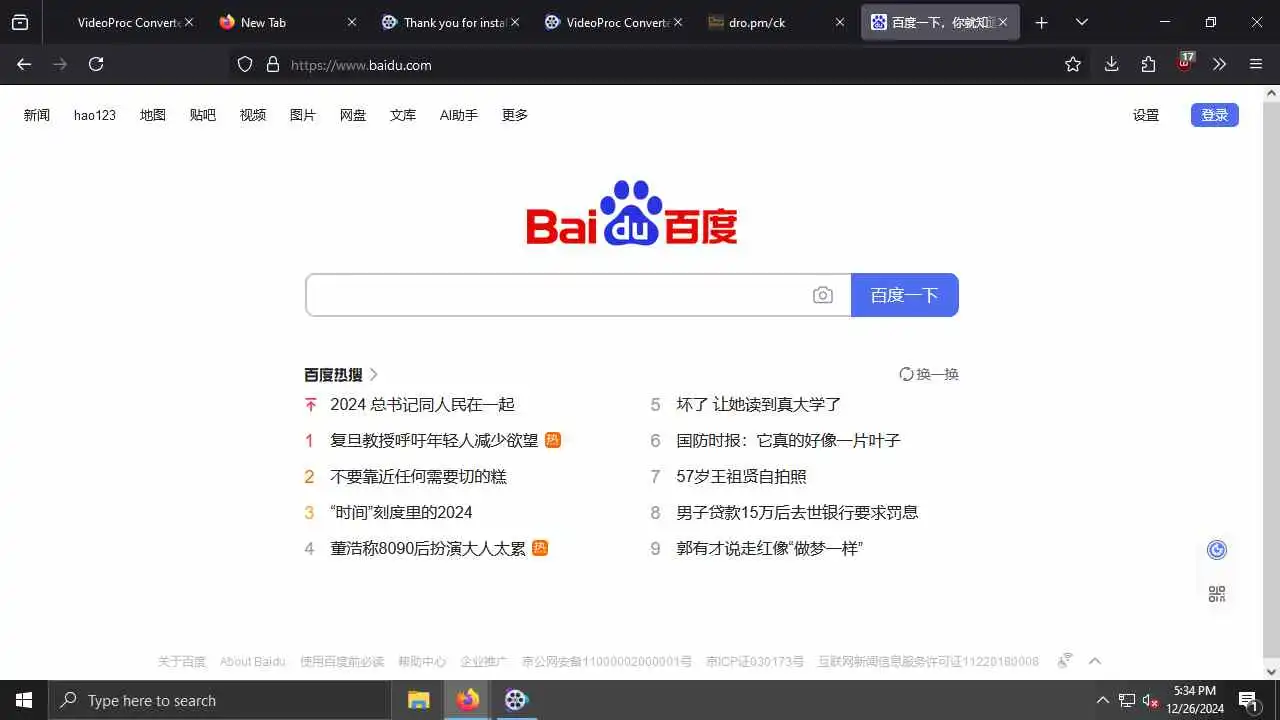Viewport: 1280px width, 720px height.
Task: Click the site padlock icon
Action: (273, 64)
